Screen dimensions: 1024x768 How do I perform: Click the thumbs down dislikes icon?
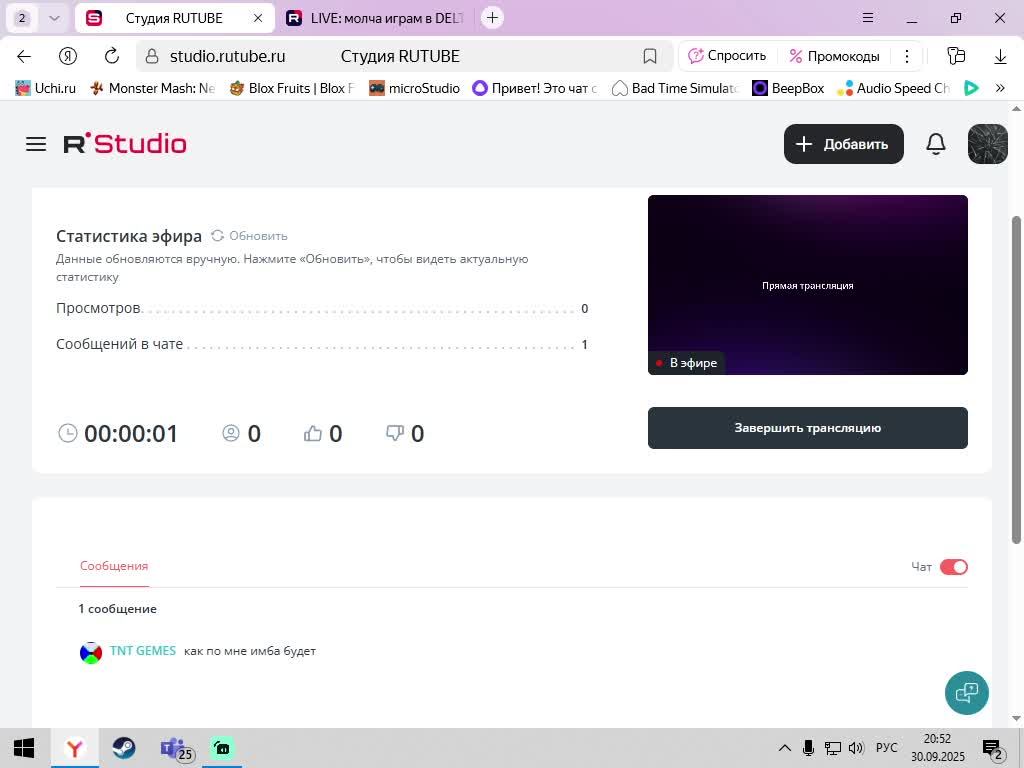tap(395, 433)
